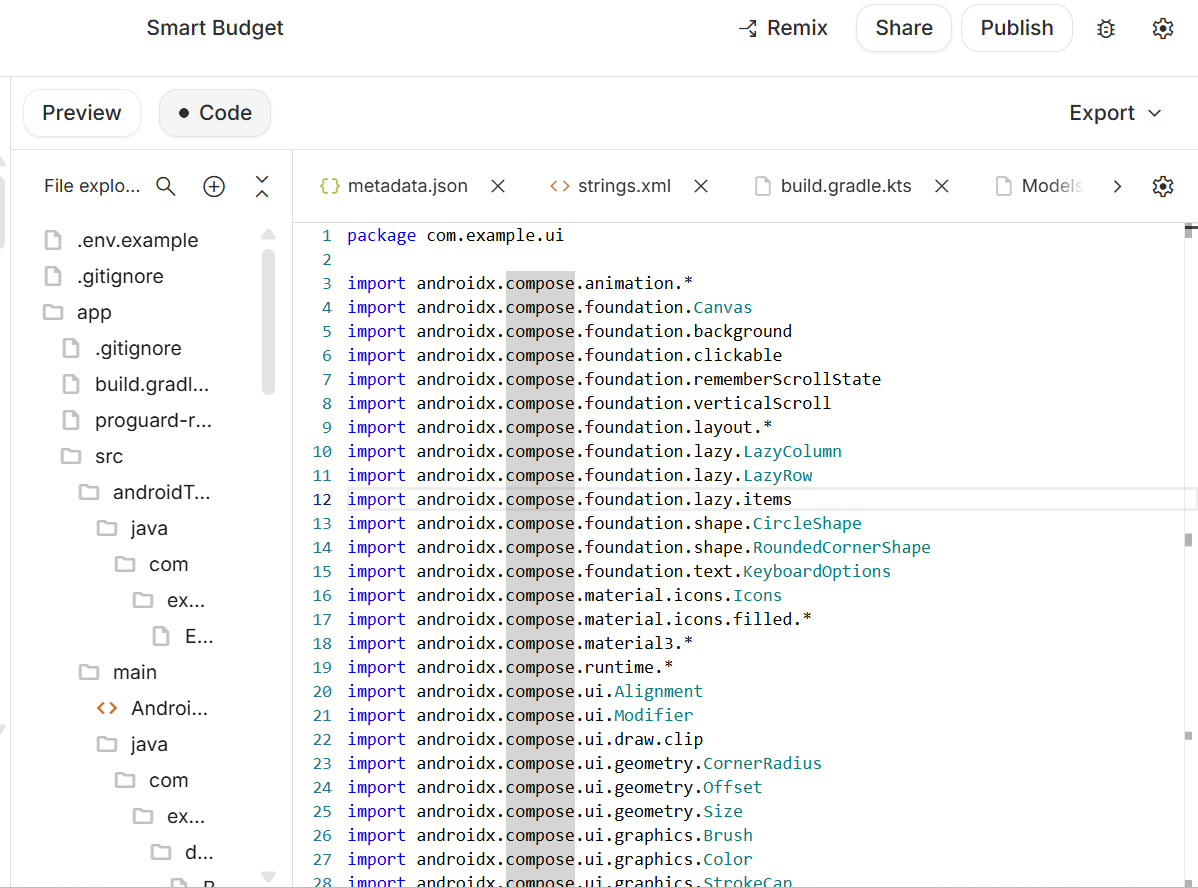Open the Share dialog

click(x=904, y=28)
